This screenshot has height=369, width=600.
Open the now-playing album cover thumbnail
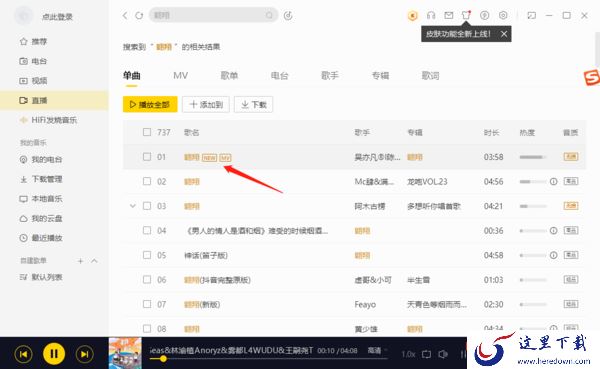125,353
